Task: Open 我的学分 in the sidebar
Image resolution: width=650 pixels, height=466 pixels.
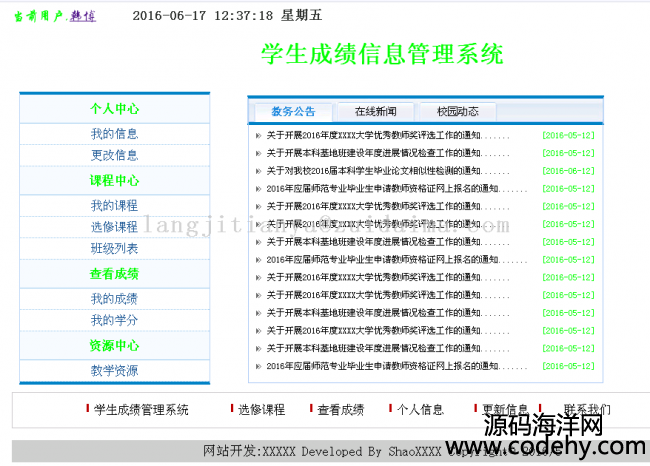Action: 114,320
